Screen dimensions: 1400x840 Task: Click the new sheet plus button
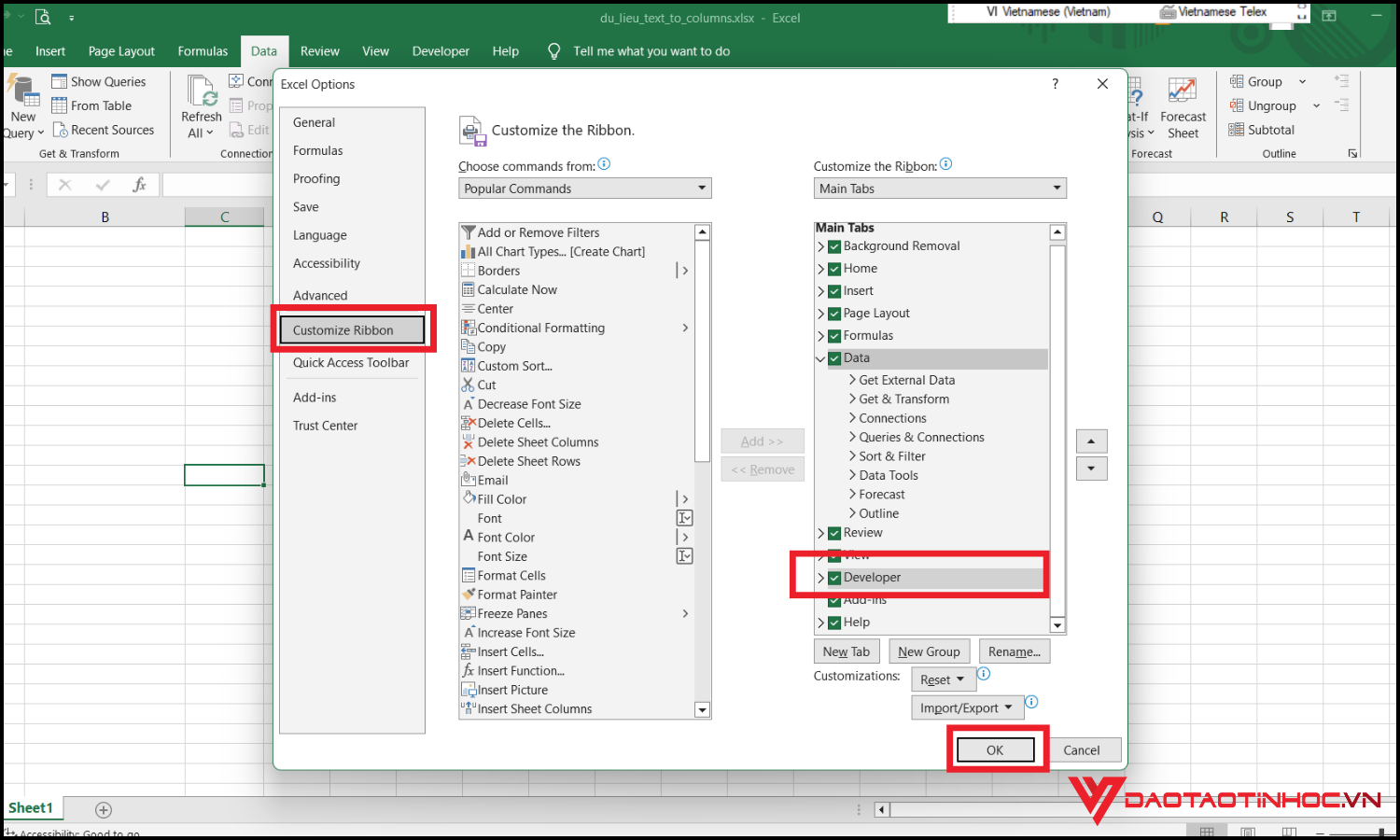[104, 810]
